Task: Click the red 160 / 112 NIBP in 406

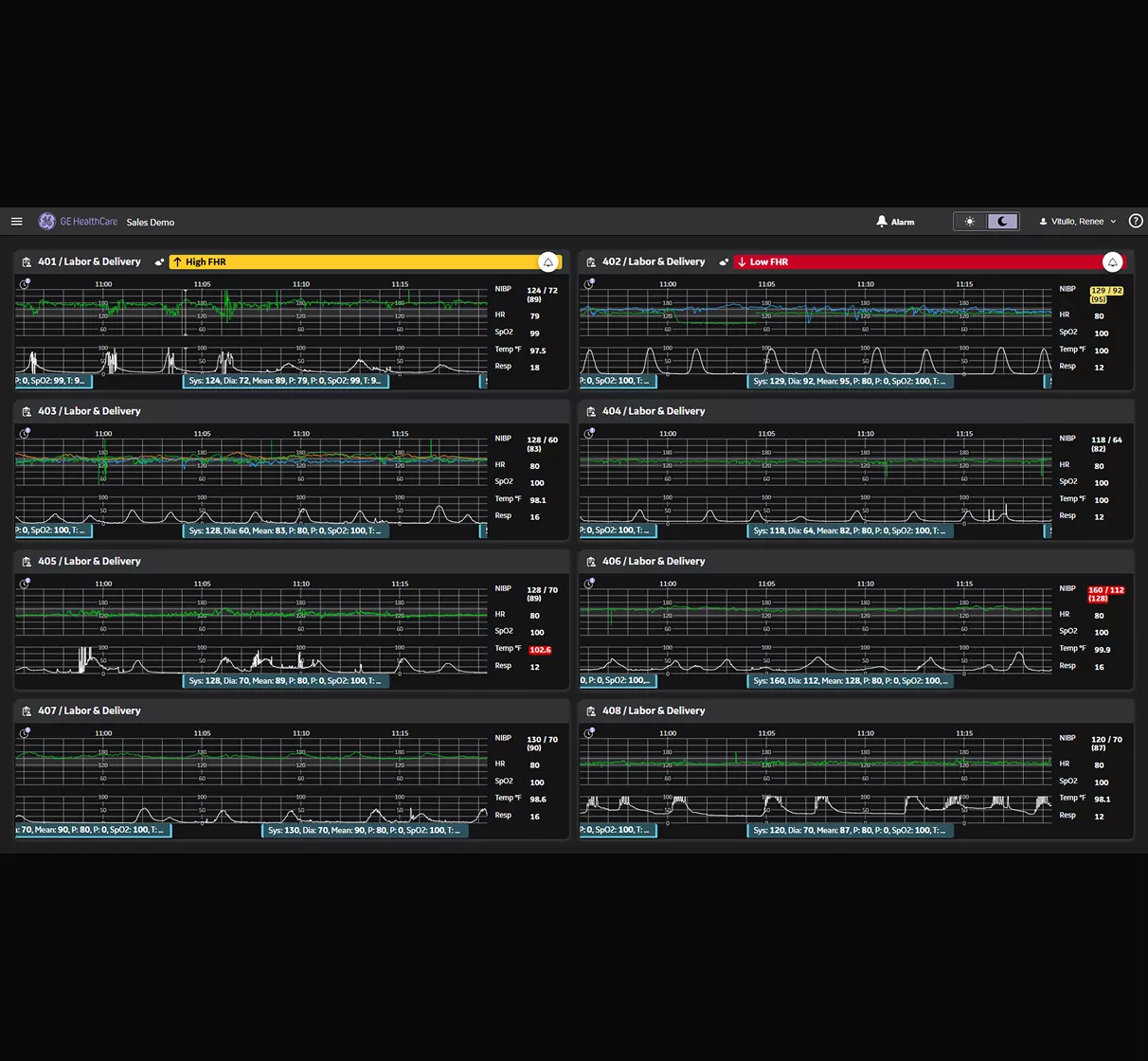Action: point(1105,594)
